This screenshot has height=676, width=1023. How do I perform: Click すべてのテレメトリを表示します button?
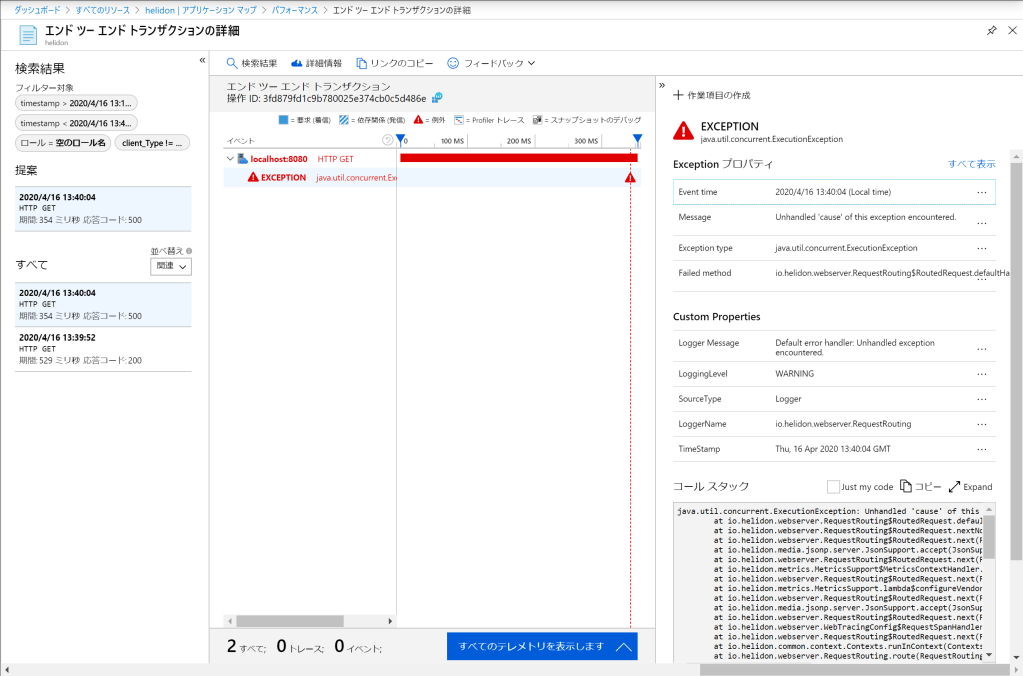[541, 646]
